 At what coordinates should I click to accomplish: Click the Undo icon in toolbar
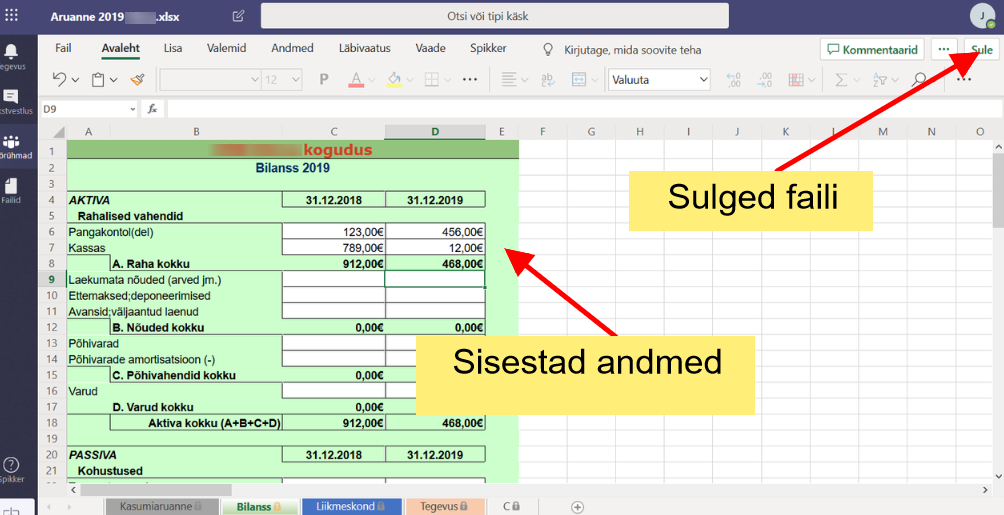[x=60, y=80]
